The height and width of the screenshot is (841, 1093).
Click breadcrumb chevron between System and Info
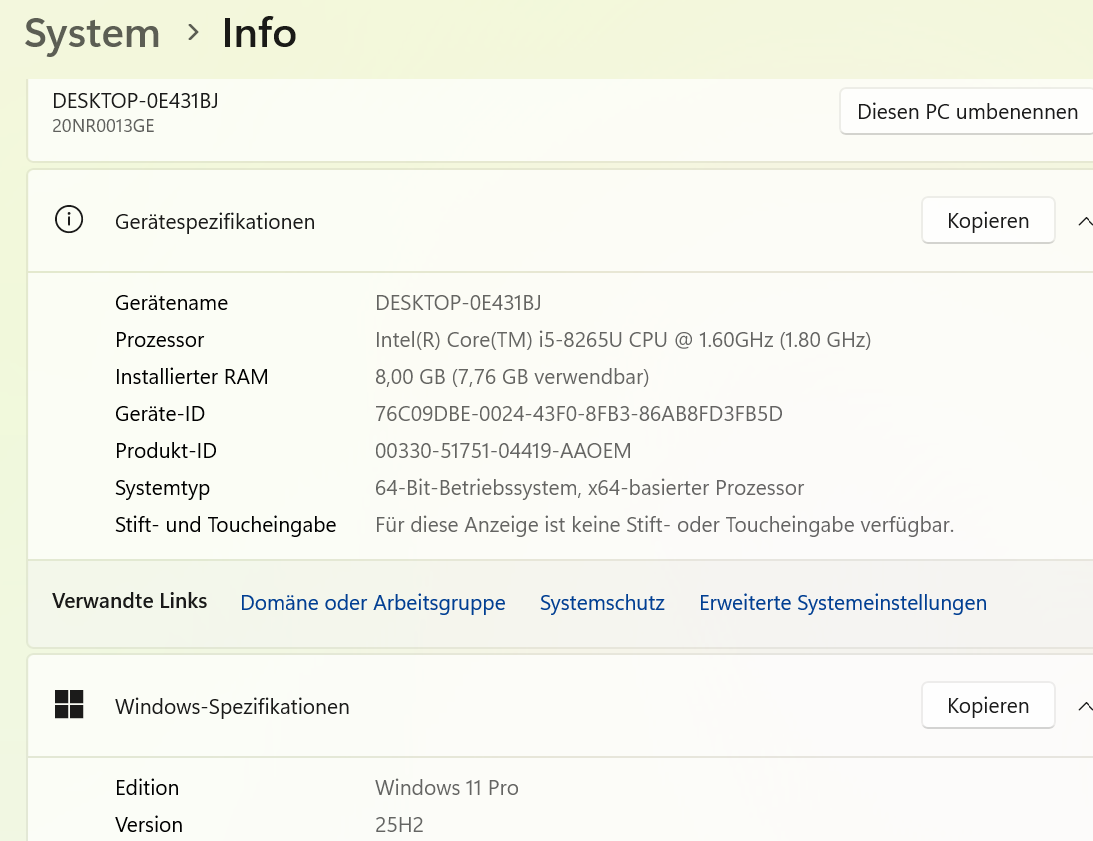click(193, 32)
